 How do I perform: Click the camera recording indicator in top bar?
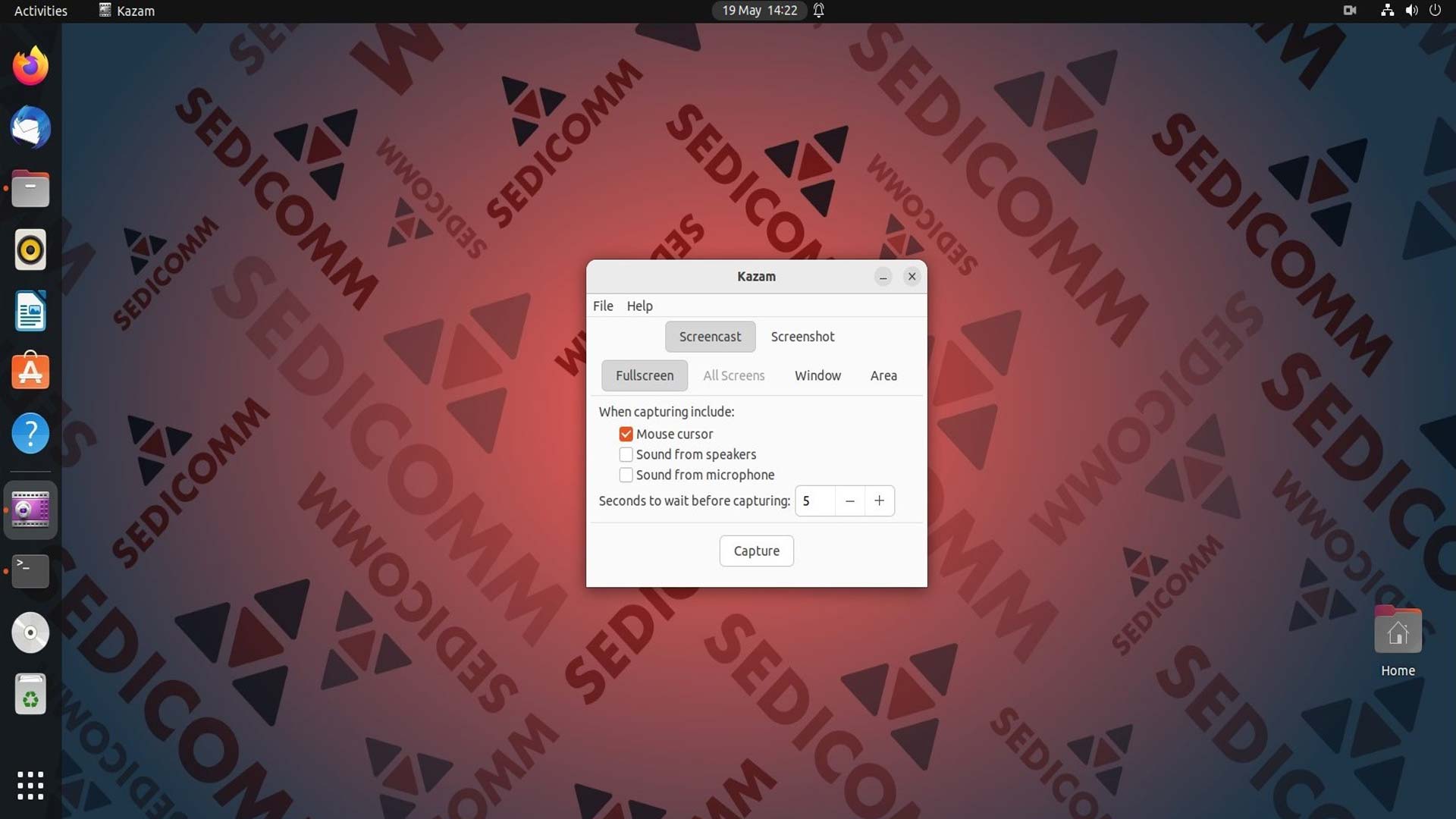[1350, 11]
